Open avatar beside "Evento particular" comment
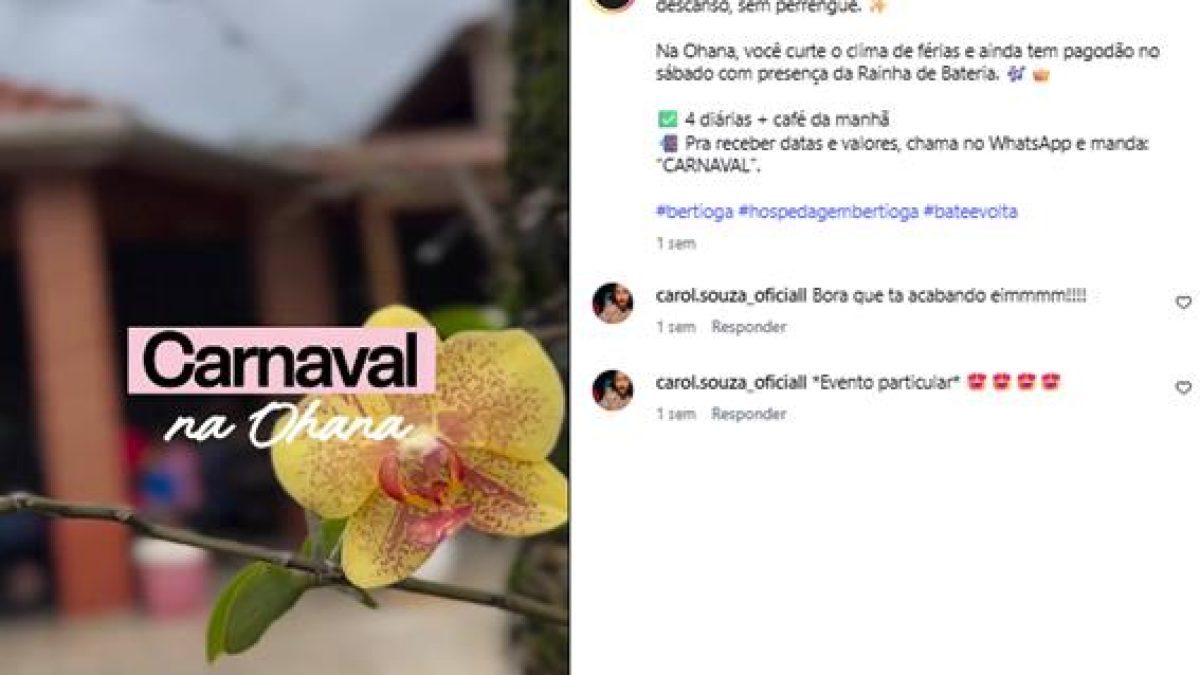1200x675 pixels. coord(613,390)
